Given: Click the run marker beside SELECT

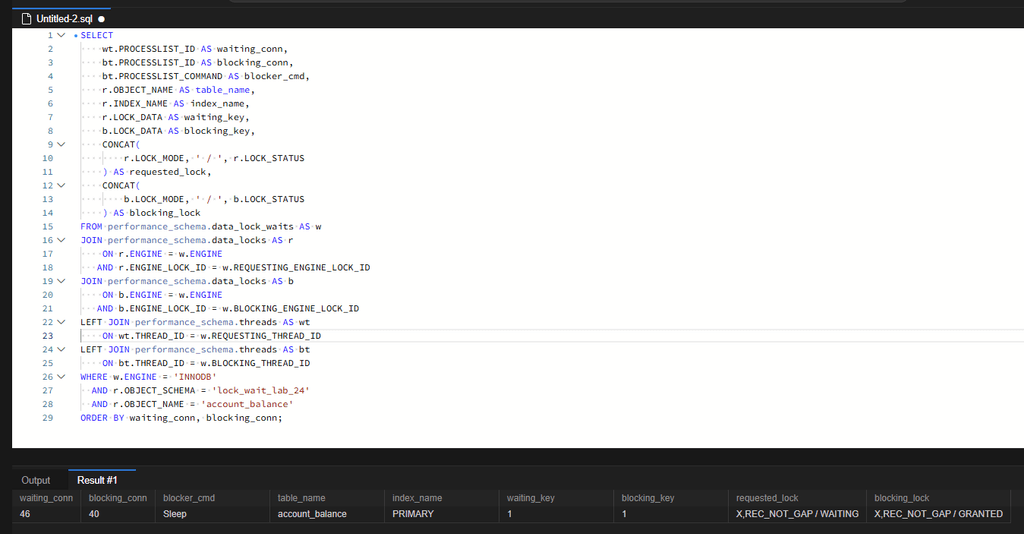Looking at the screenshot, I should (76, 35).
